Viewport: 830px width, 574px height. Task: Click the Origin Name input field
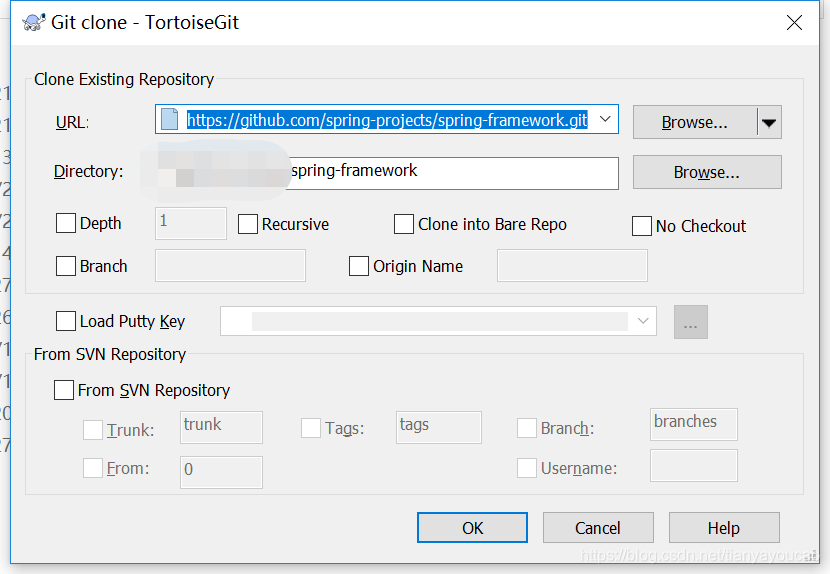tap(572, 266)
